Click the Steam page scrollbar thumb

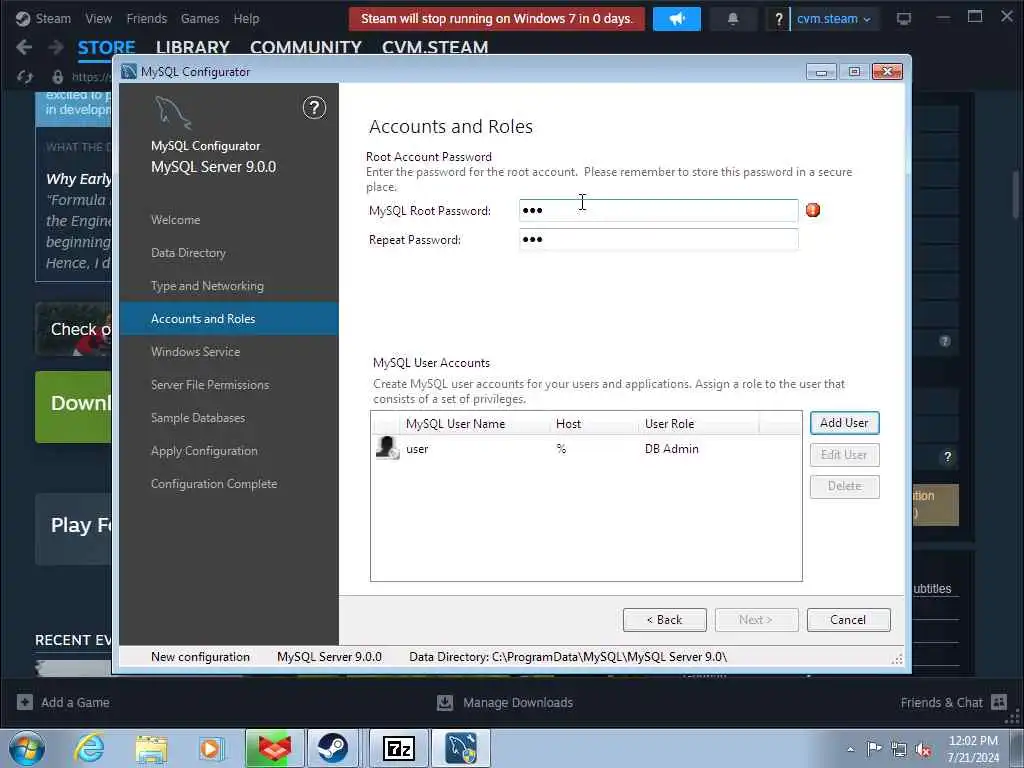1016,195
